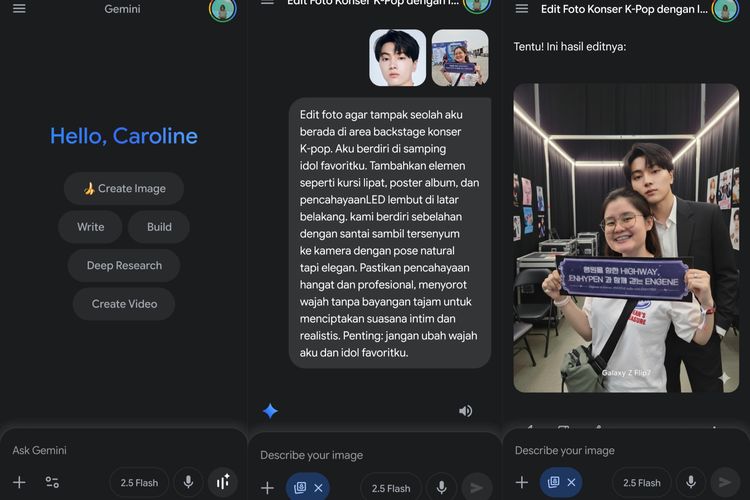Tap the Create Video chip
This screenshot has height=500, width=750.
[x=124, y=304]
